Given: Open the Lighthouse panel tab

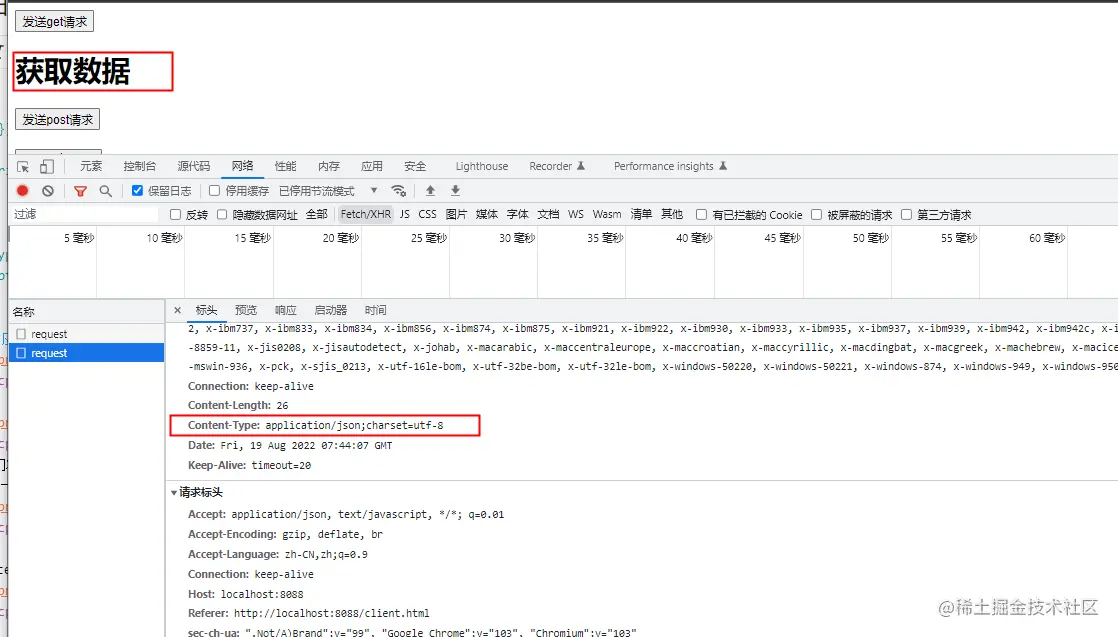Looking at the screenshot, I should (482, 166).
